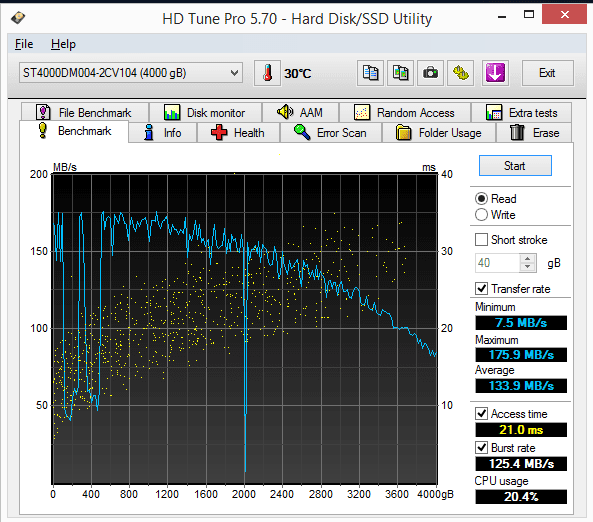
Task: Enable the Short stroke checkbox
Action: [x=481, y=240]
